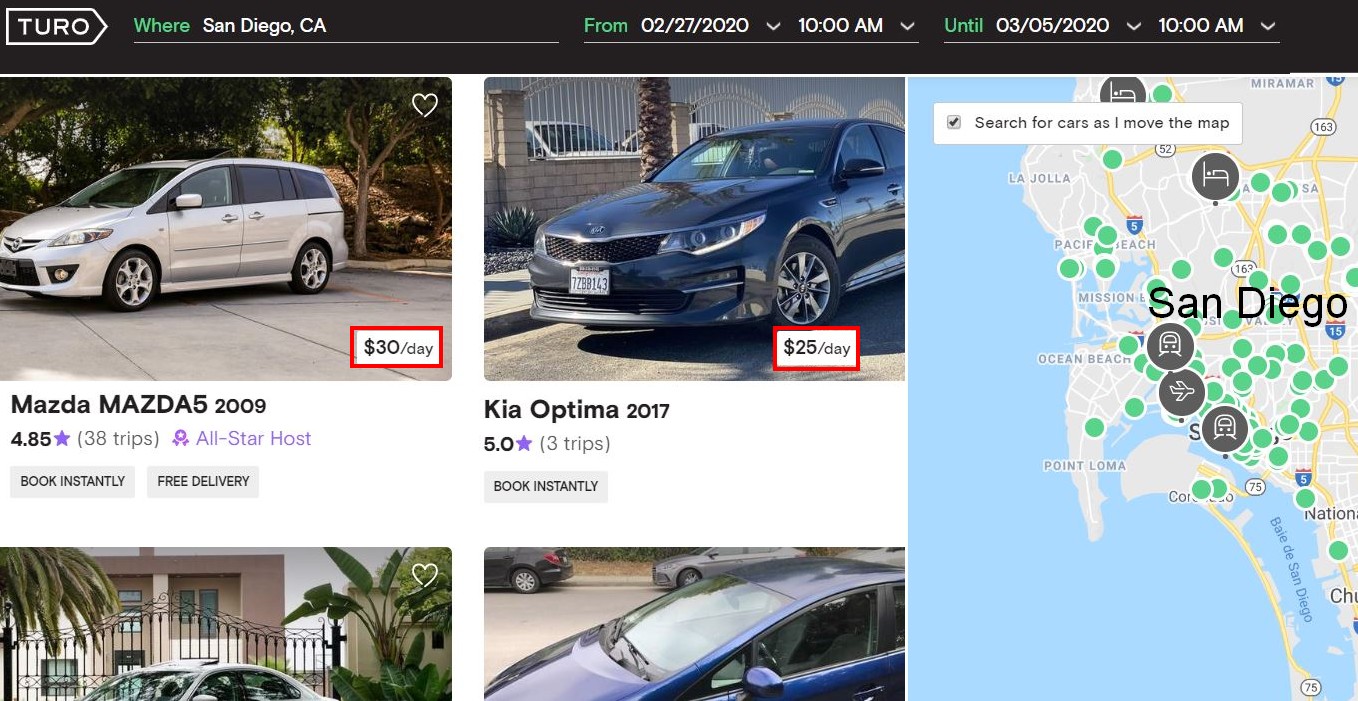Image resolution: width=1358 pixels, height=701 pixels.
Task: Click Book Instantly tag under the Mazda MAZDA5
Action: 73,481
